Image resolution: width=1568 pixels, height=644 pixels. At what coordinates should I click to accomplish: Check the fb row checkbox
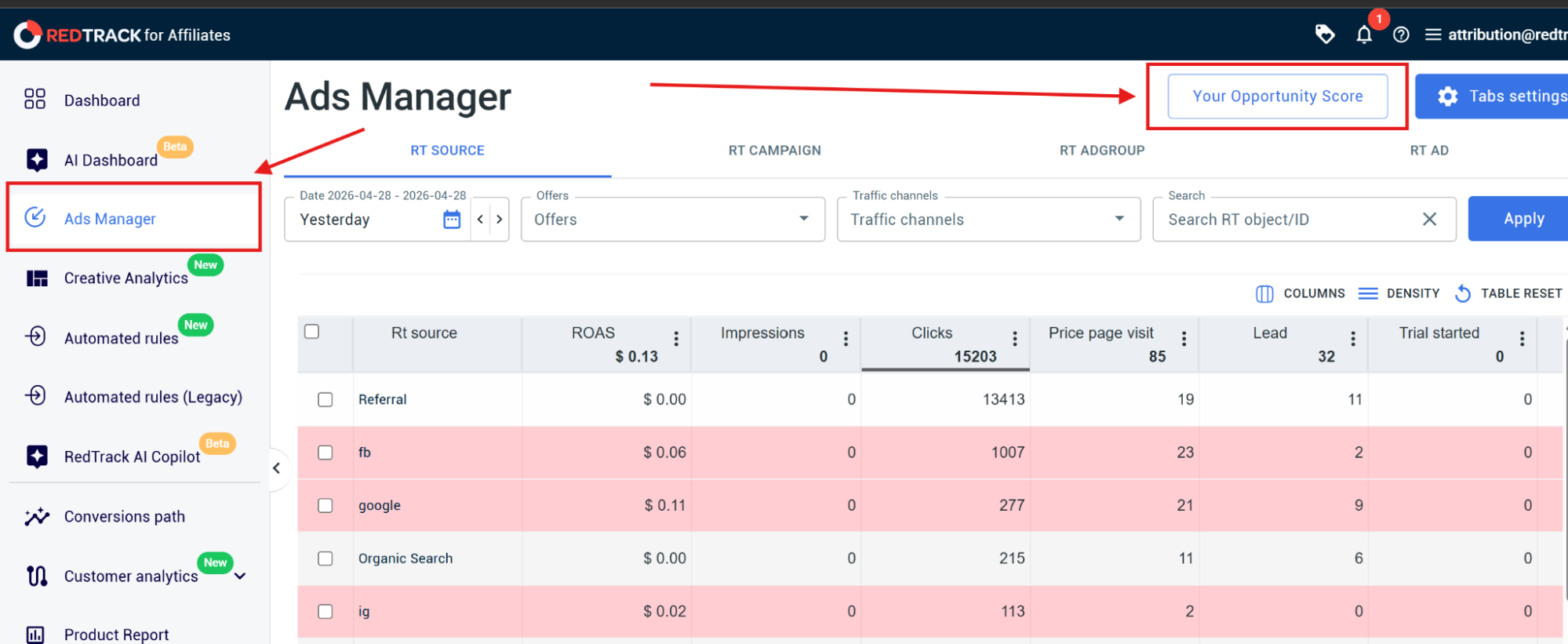(326, 453)
